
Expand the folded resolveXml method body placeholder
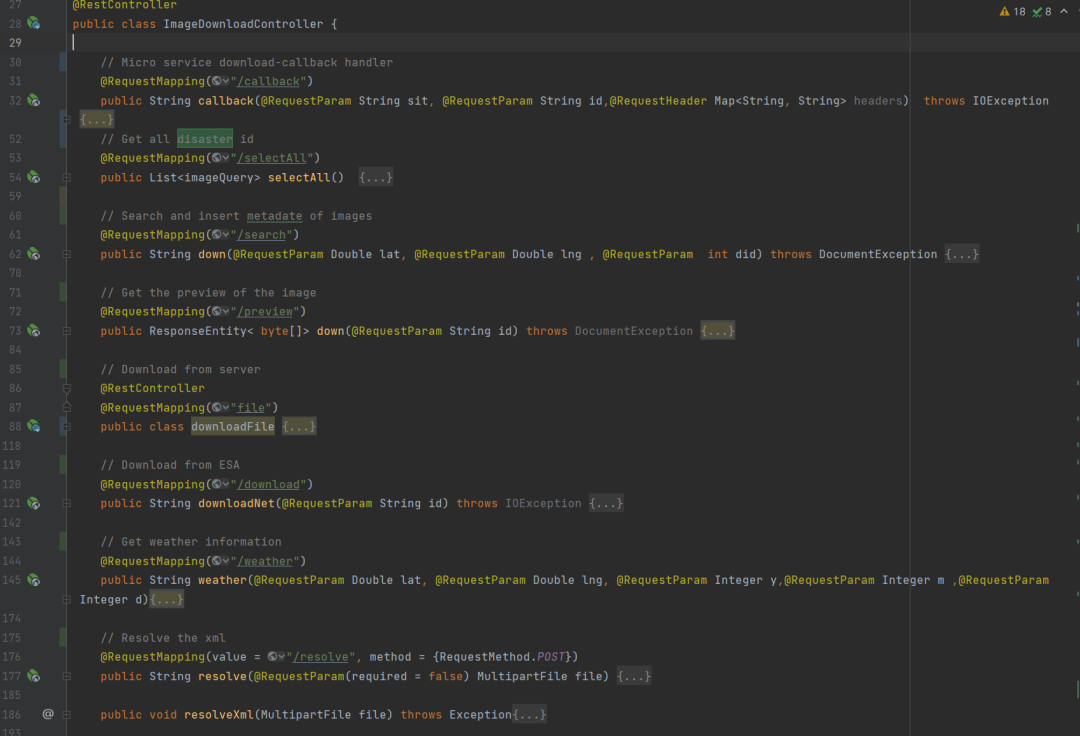[x=529, y=715]
